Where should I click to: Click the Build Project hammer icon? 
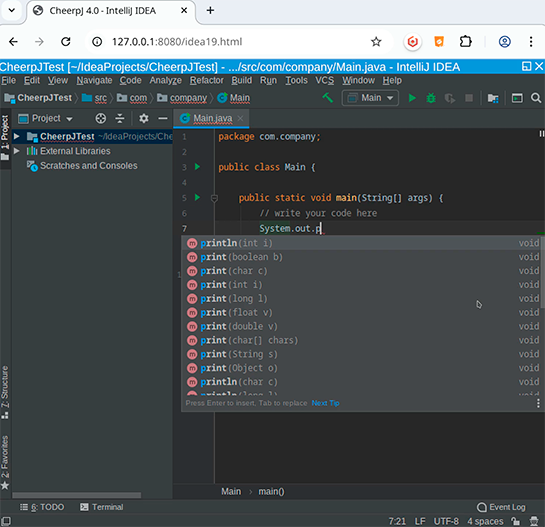coord(327,98)
